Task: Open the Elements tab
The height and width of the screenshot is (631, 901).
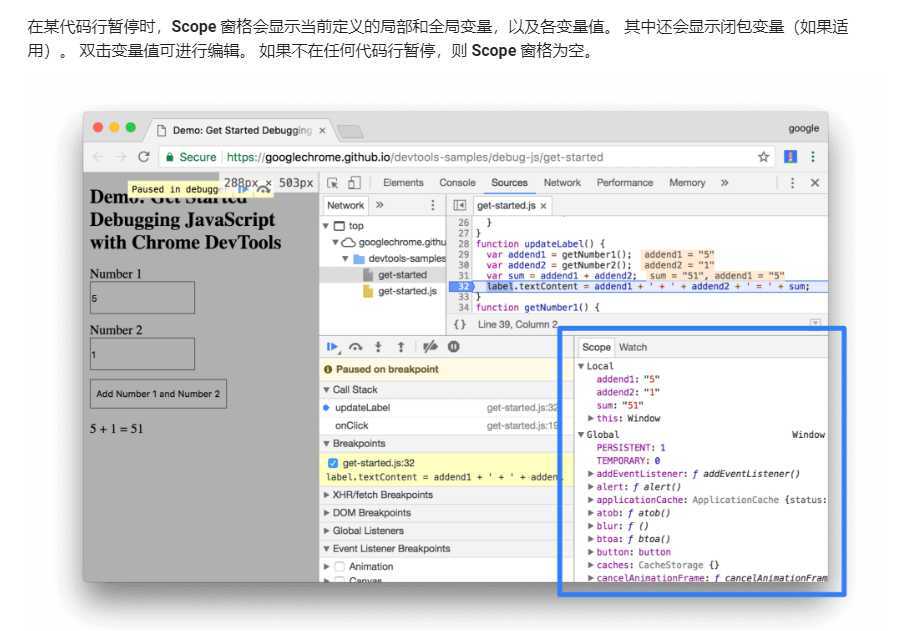Action: pos(403,182)
